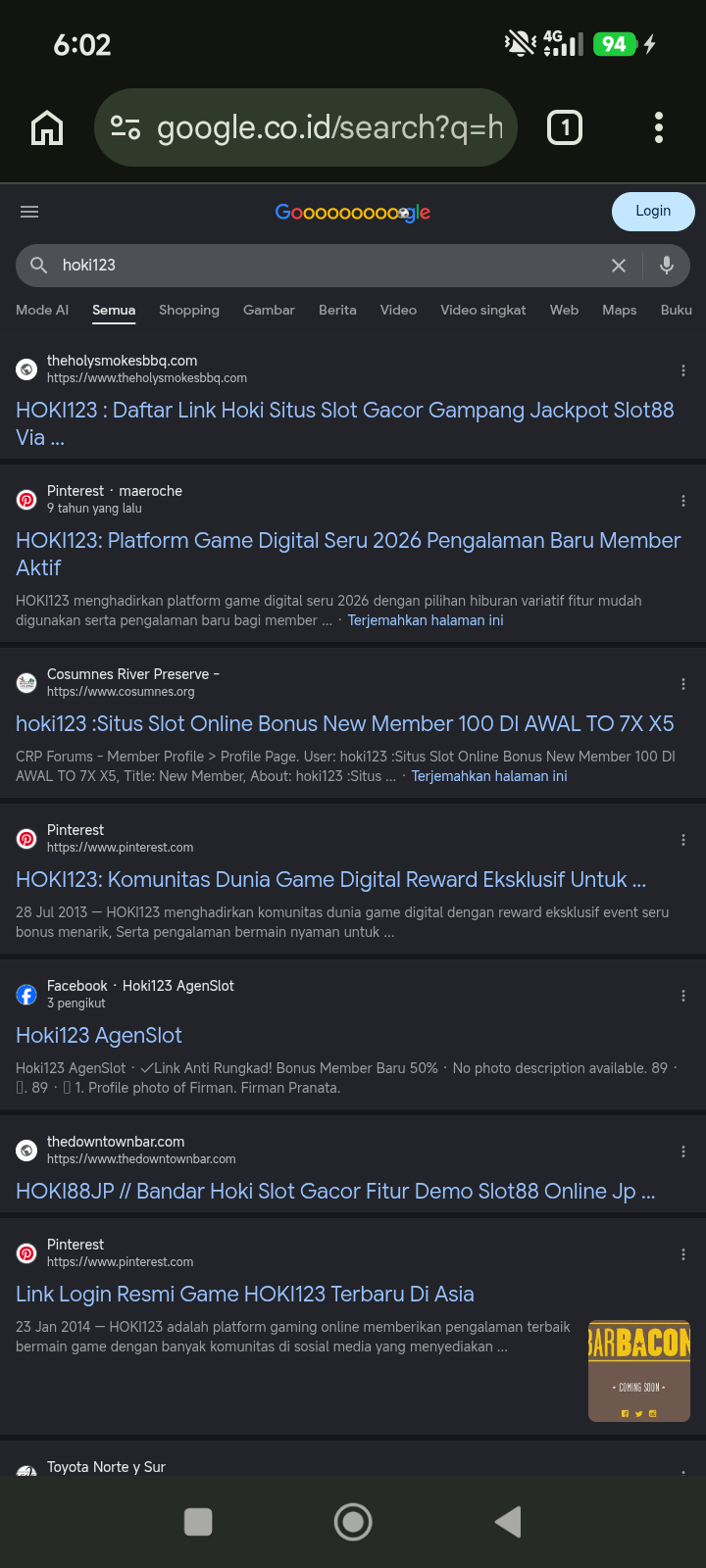Screen dimensions: 706x1568
Task: Switch to Buku tab
Action: coord(677,310)
